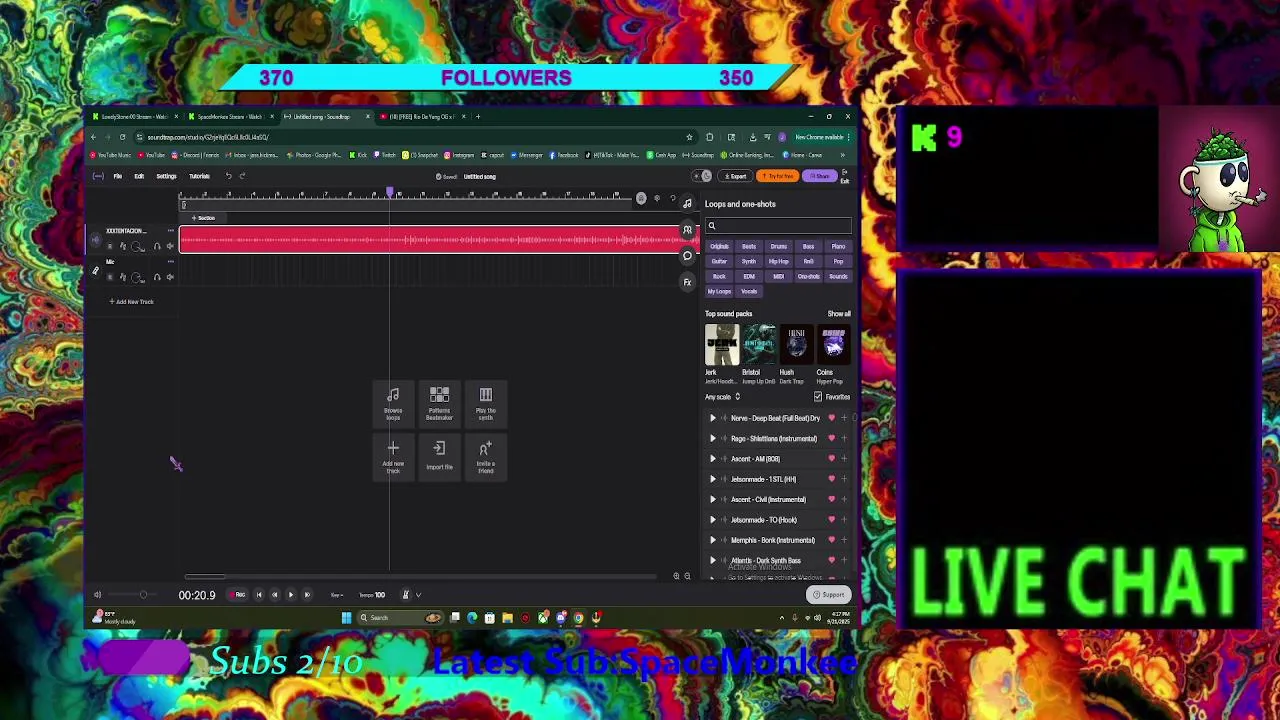Adjust the Mic track volume knob
This screenshot has width=1280, height=720.
pos(137,277)
